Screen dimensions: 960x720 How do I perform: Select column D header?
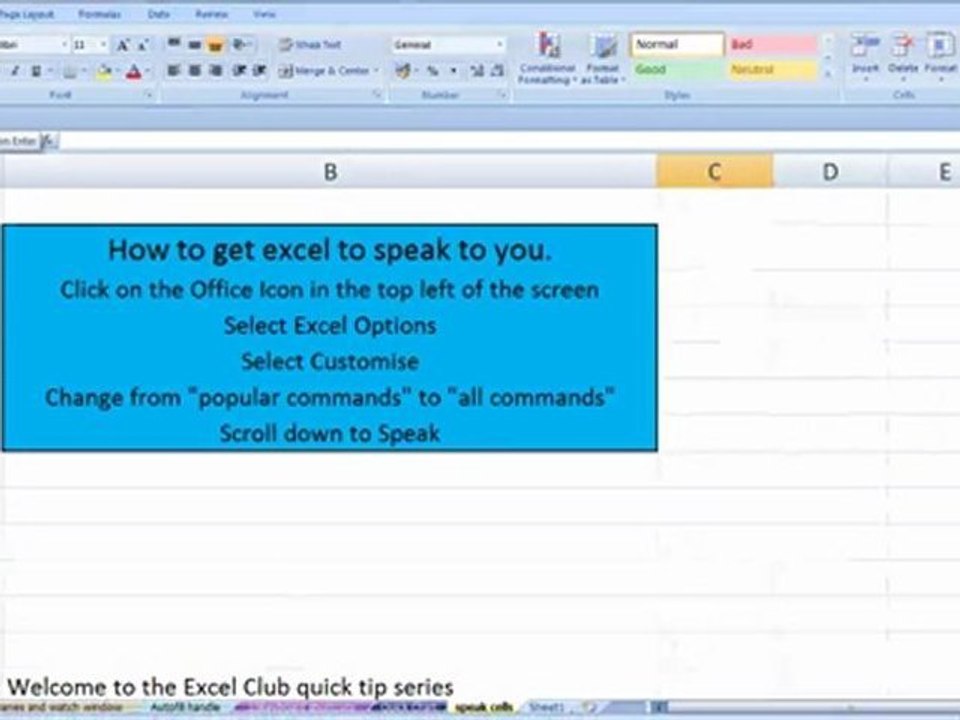point(830,172)
